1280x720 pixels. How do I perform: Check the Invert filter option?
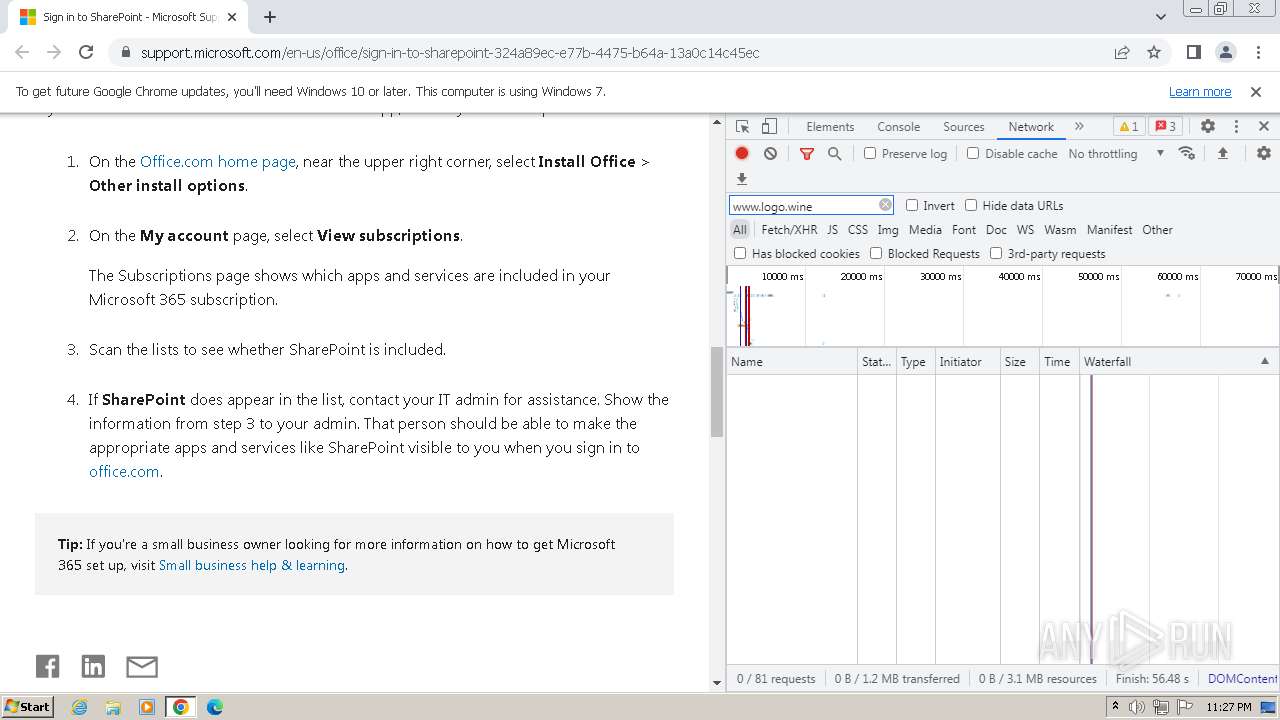(912, 205)
